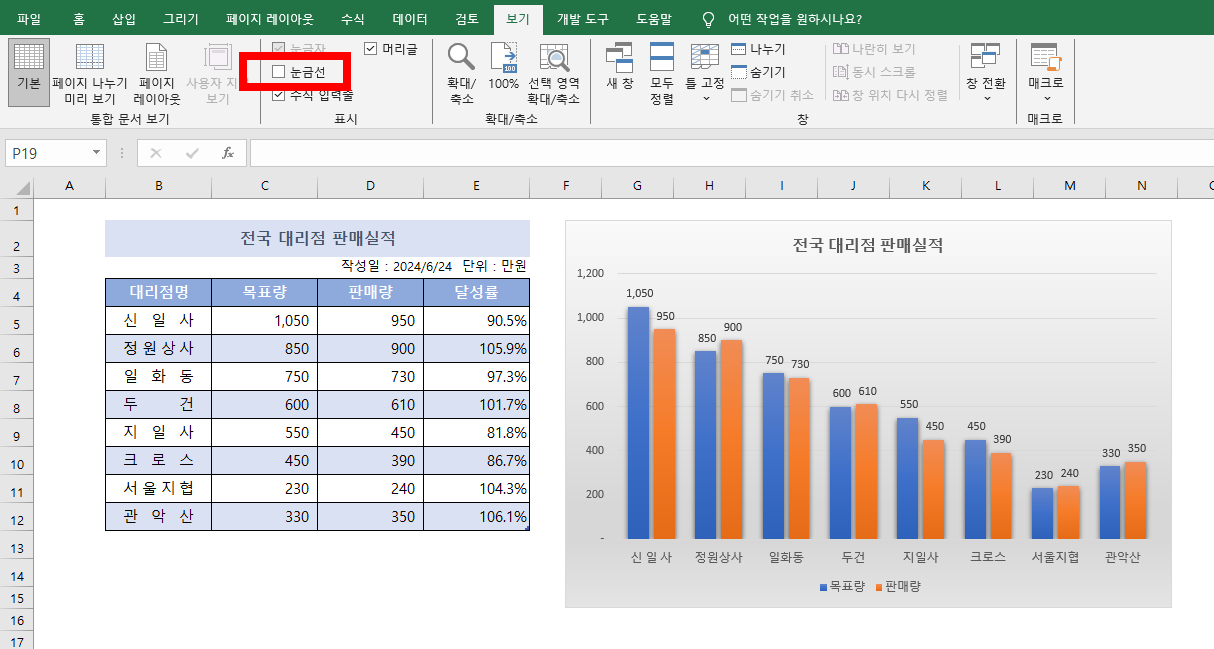Click View Side by Side (나란히 보기)
Screen dimensions: 1214x649
click(874, 49)
